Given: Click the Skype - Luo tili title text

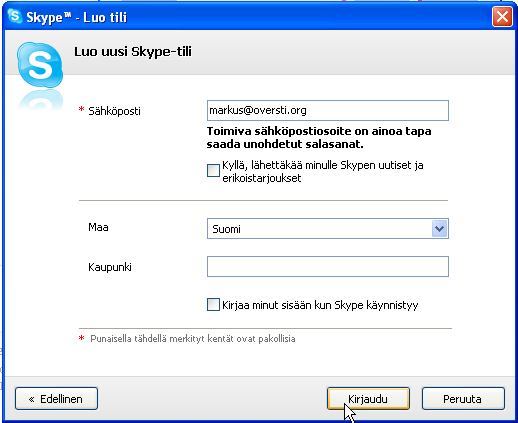Looking at the screenshot, I should pyautogui.click(x=77, y=17).
